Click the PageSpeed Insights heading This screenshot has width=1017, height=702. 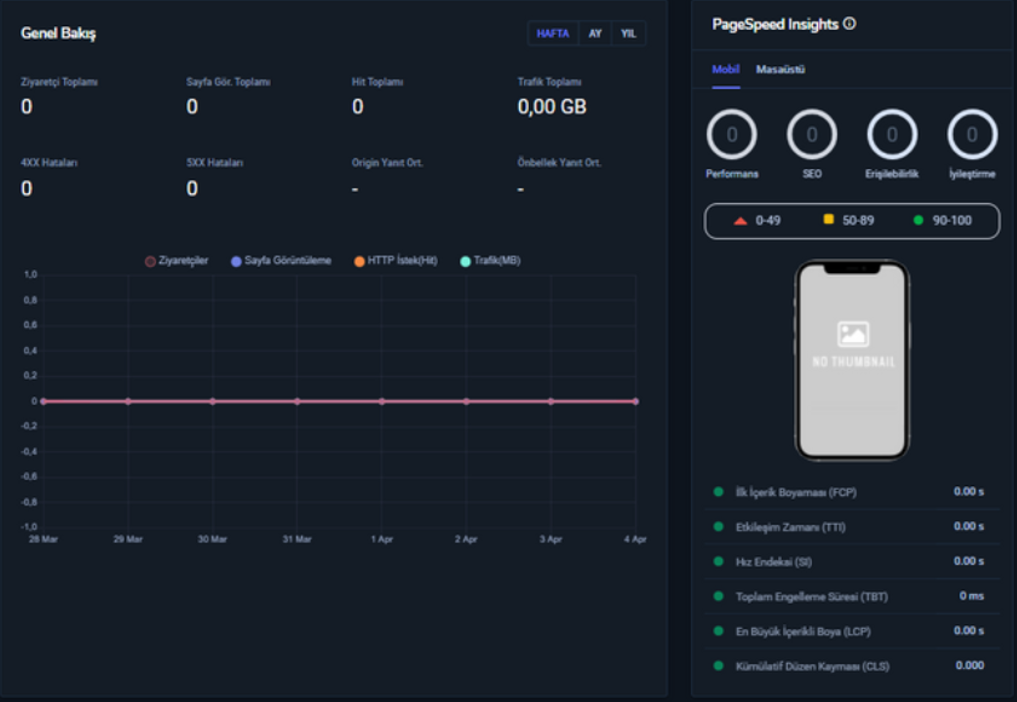pos(775,25)
